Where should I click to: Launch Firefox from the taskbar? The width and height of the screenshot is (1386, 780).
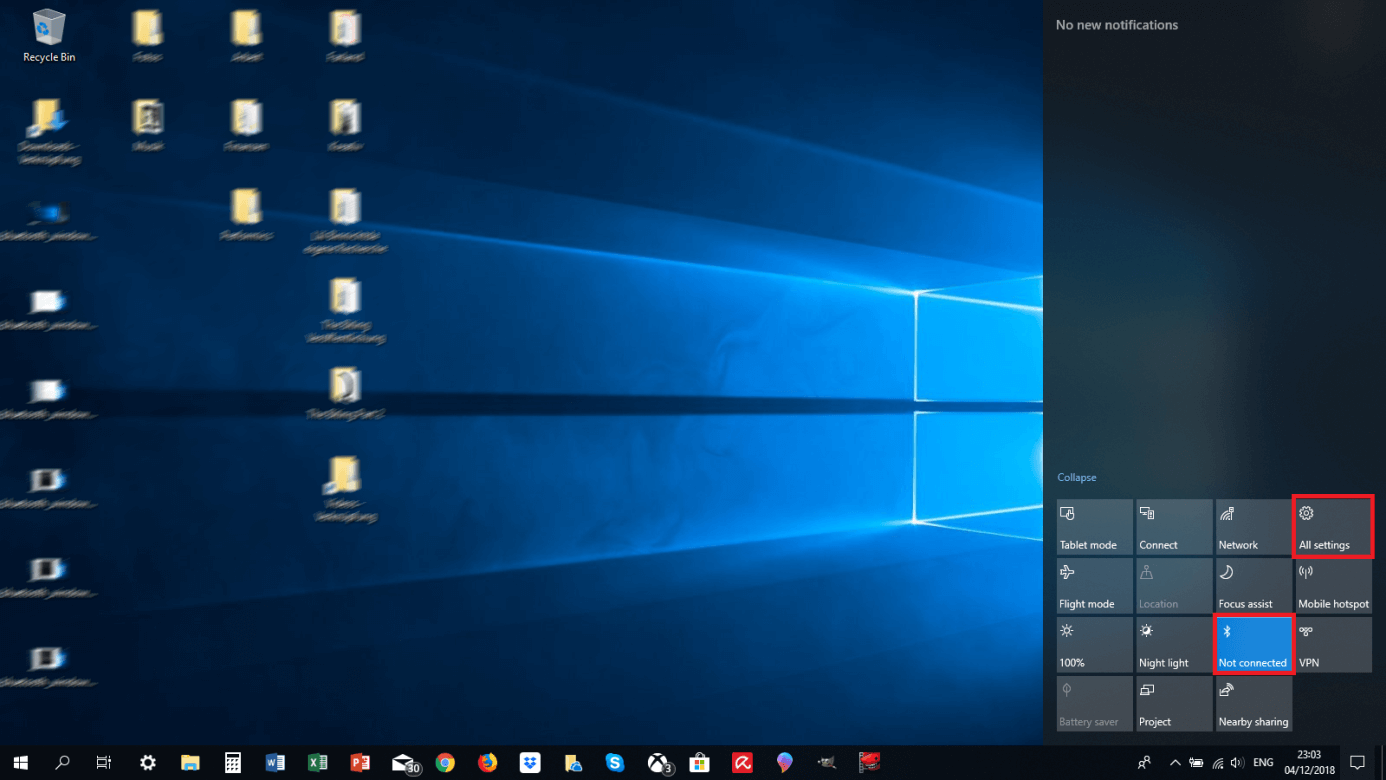click(487, 762)
